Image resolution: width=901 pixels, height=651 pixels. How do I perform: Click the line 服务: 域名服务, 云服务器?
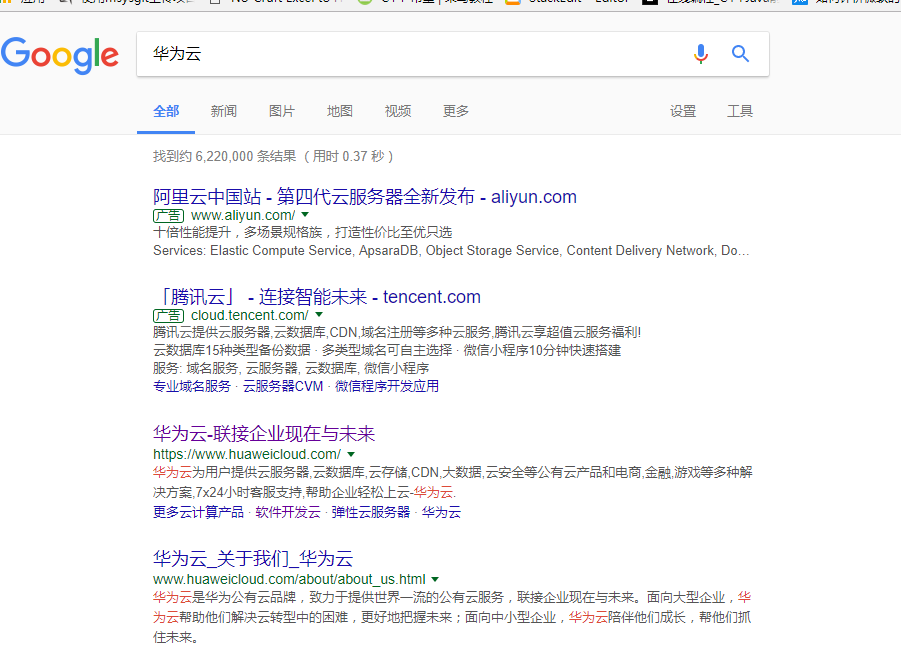tap(291, 368)
